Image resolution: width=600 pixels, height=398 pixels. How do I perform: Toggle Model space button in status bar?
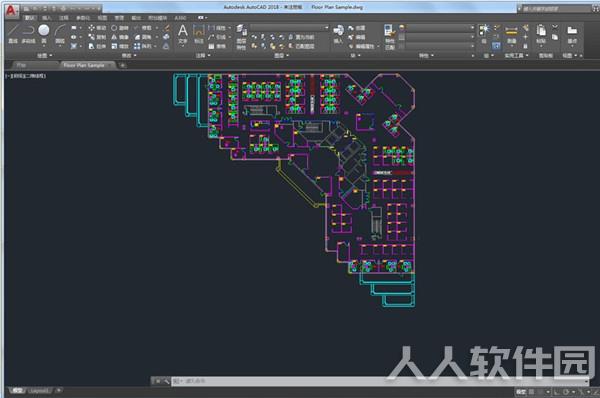tap(520, 392)
